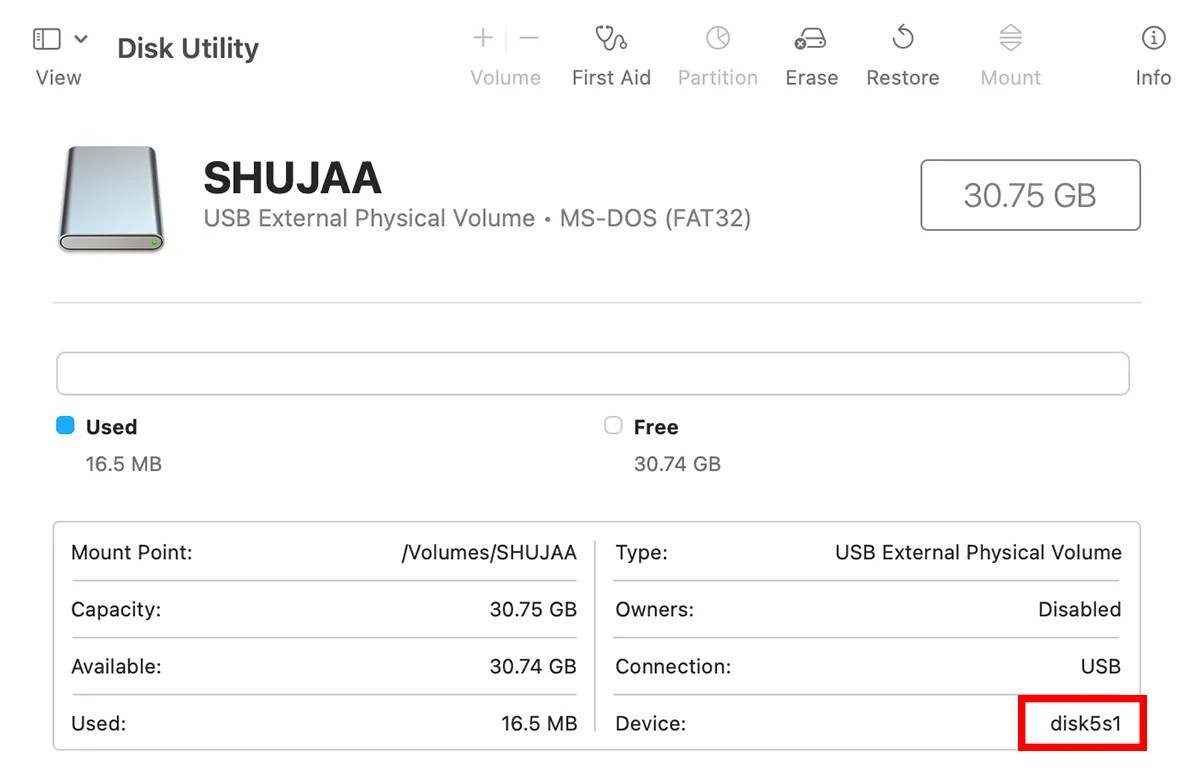Click the storage usage bar
The width and height of the screenshot is (1200, 771).
click(592, 372)
